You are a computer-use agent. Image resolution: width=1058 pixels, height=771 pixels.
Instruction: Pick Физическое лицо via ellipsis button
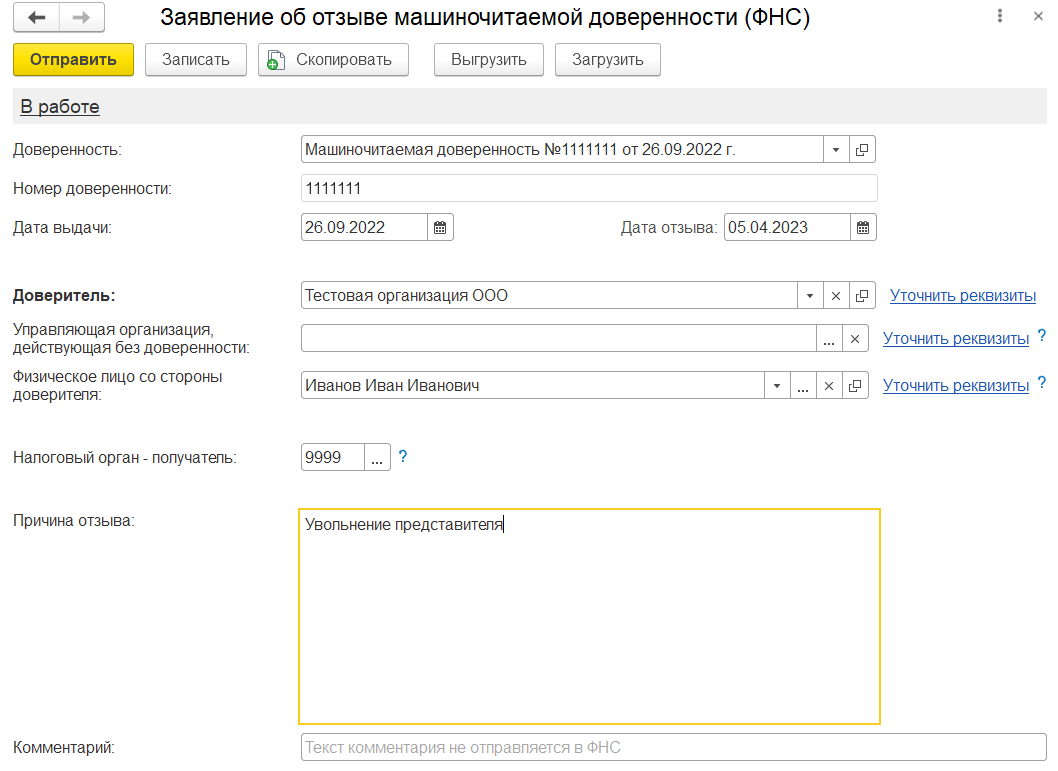802,385
